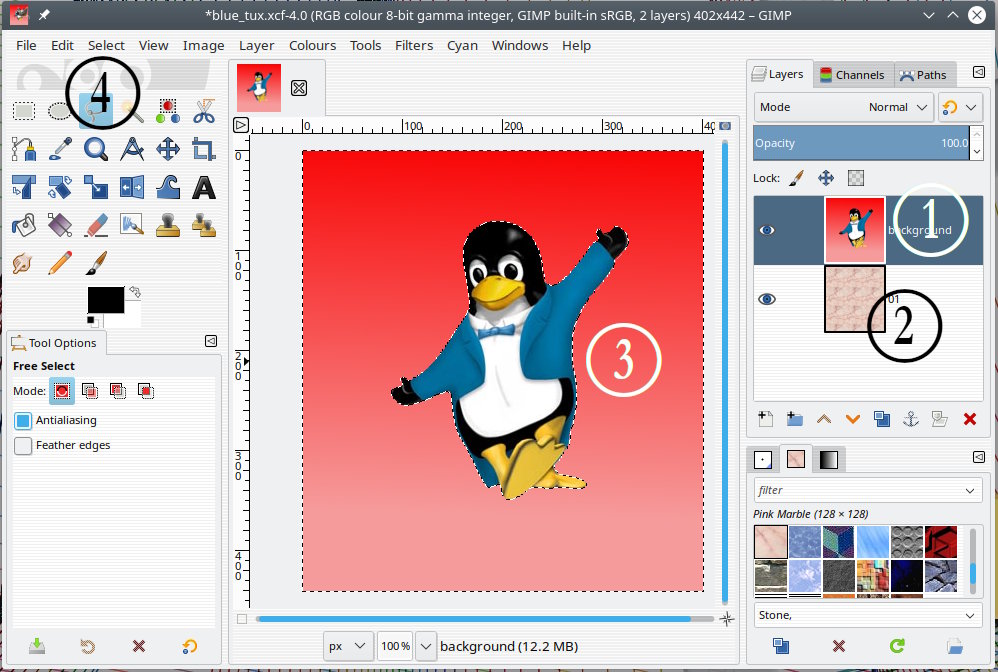Activate the Move tool
The image size is (998, 672).
pyautogui.click(x=167, y=149)
